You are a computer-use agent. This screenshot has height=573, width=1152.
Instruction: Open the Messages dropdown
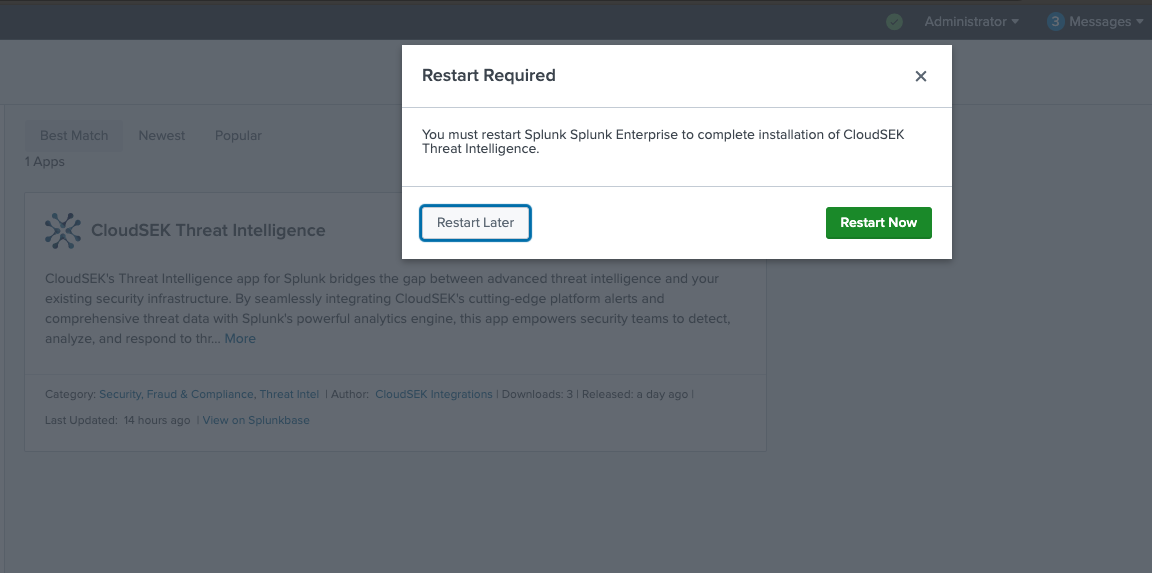1105,22
